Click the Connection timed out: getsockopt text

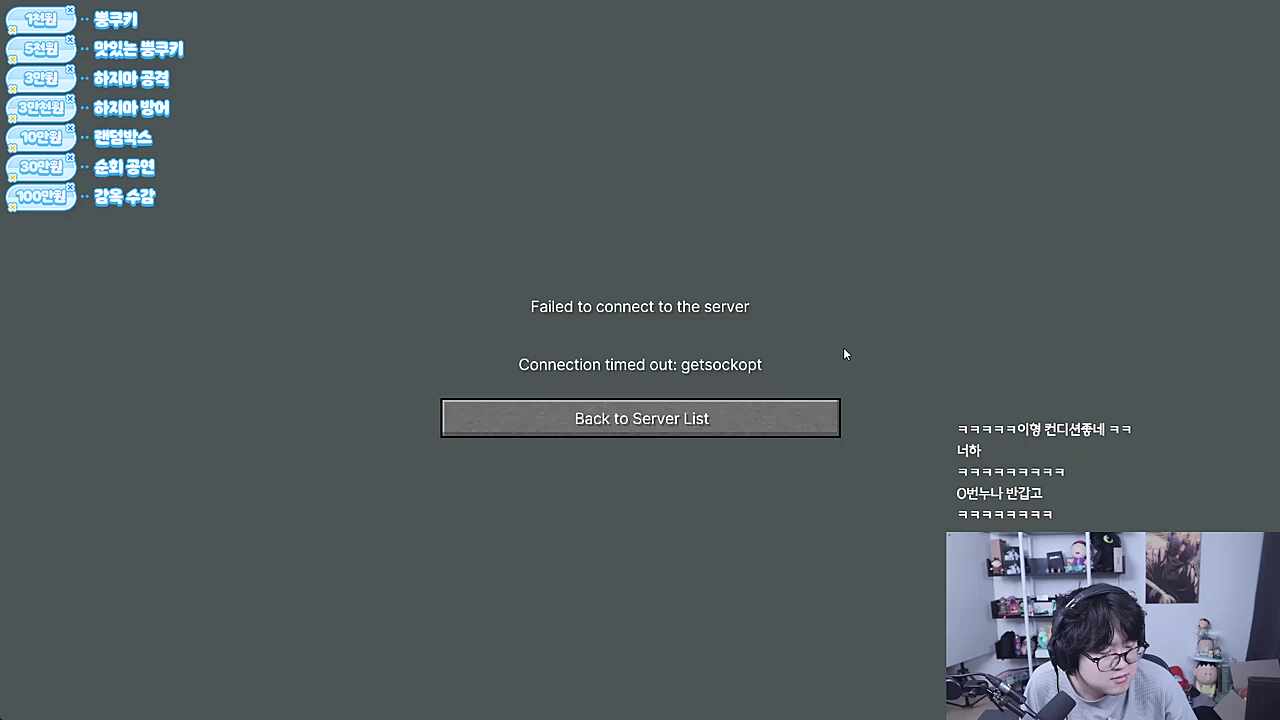click(x=640, y=365)
